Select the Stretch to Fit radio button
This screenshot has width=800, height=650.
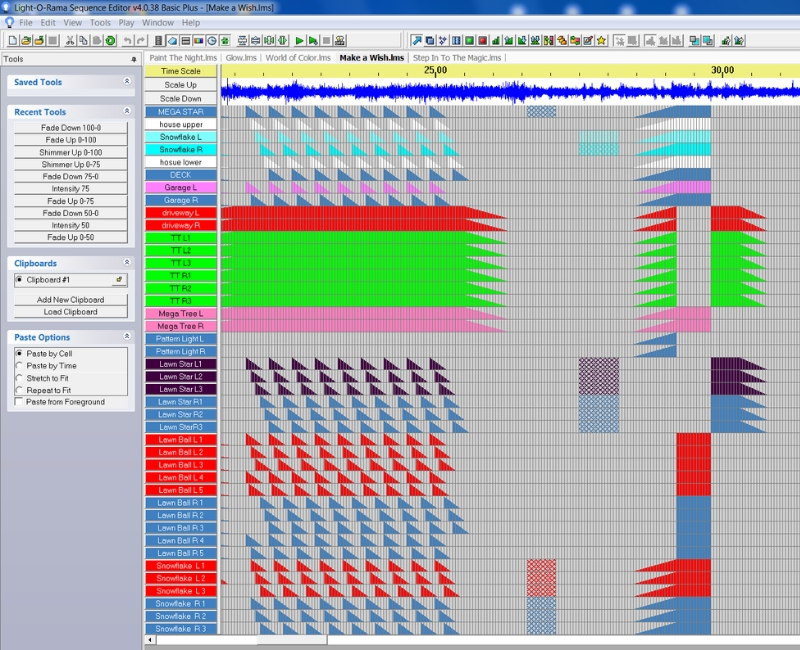[x=19, y=378]
